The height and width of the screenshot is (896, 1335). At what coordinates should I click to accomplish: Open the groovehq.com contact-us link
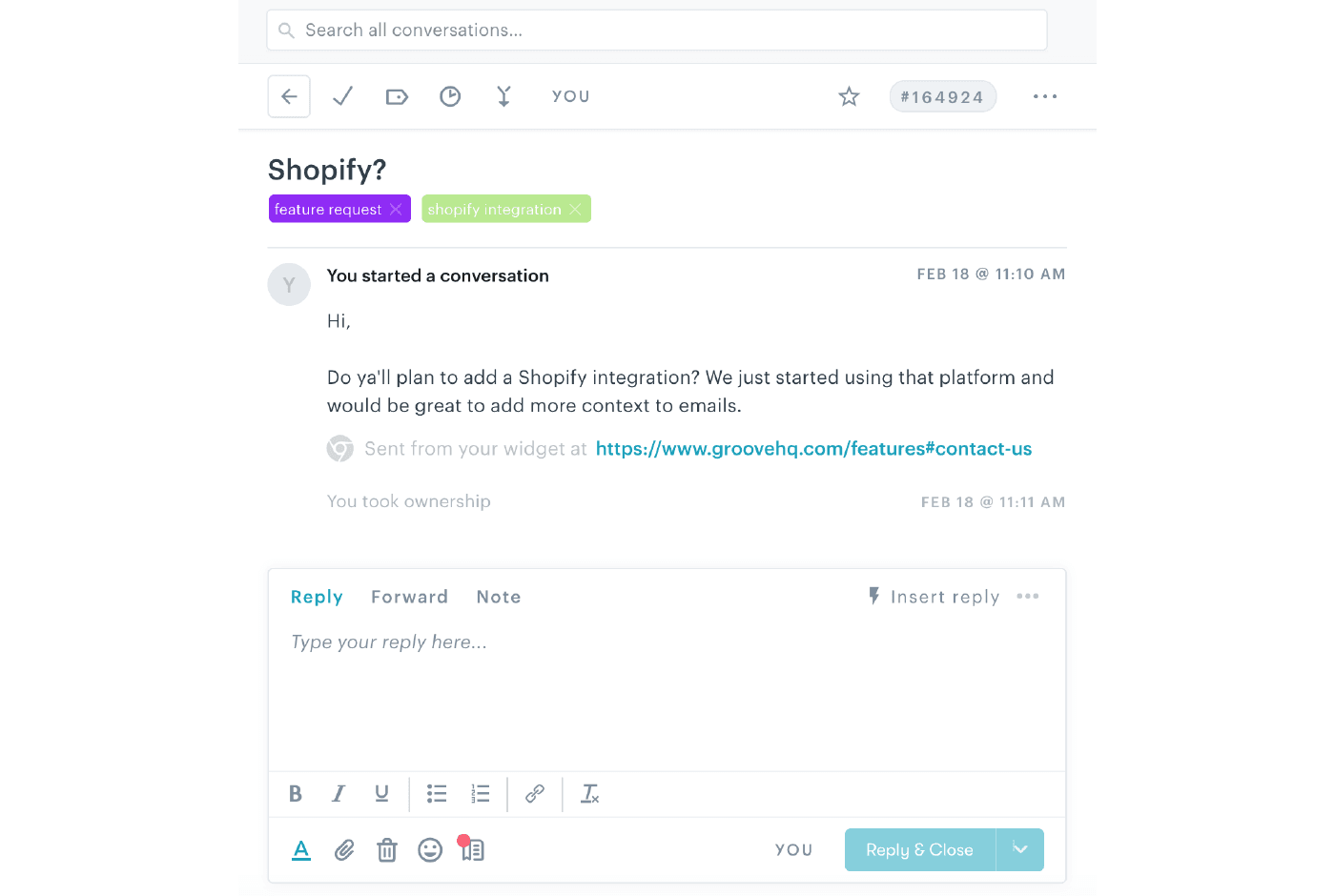[813, 448]
